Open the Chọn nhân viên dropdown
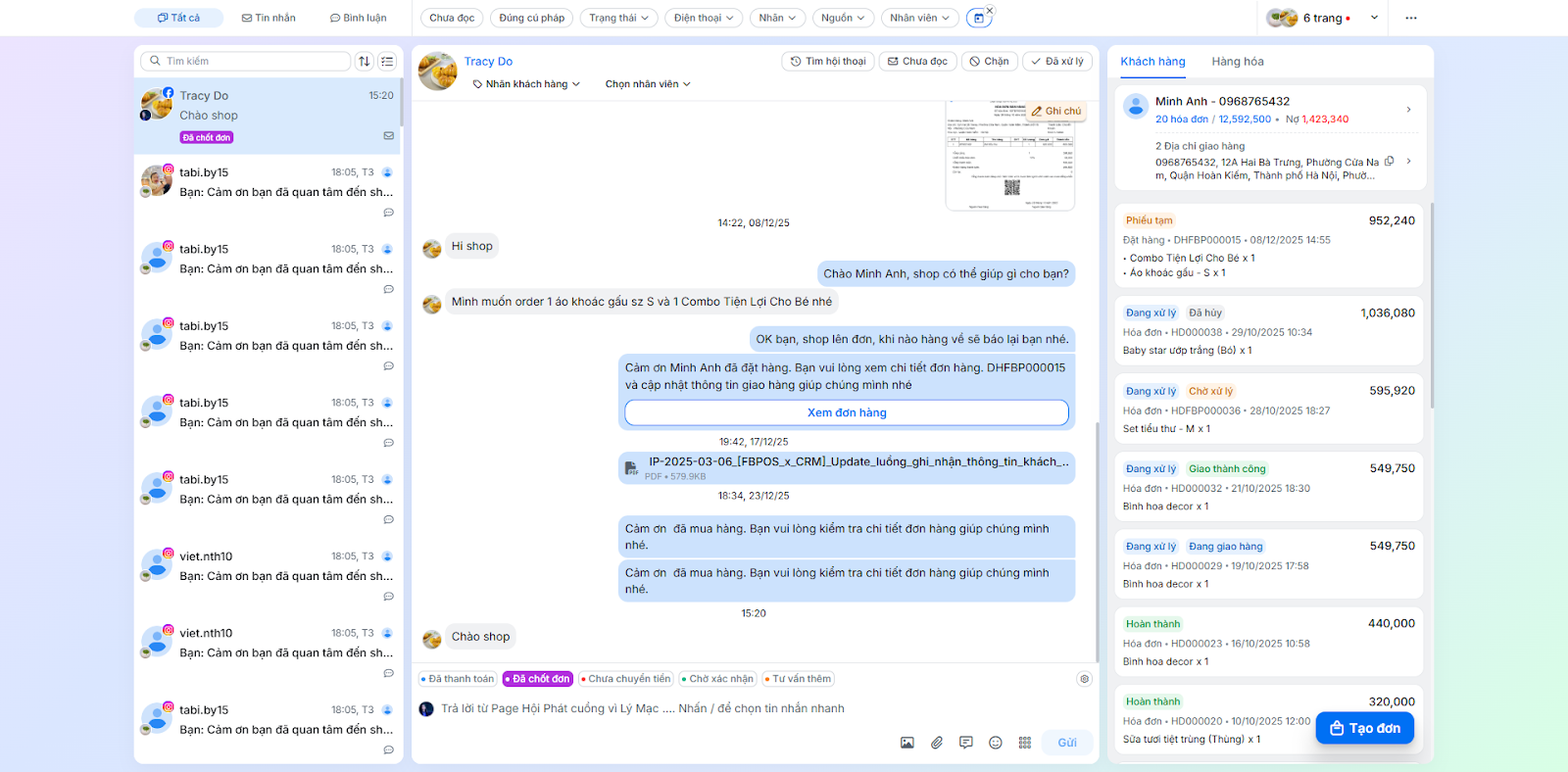 648,84
